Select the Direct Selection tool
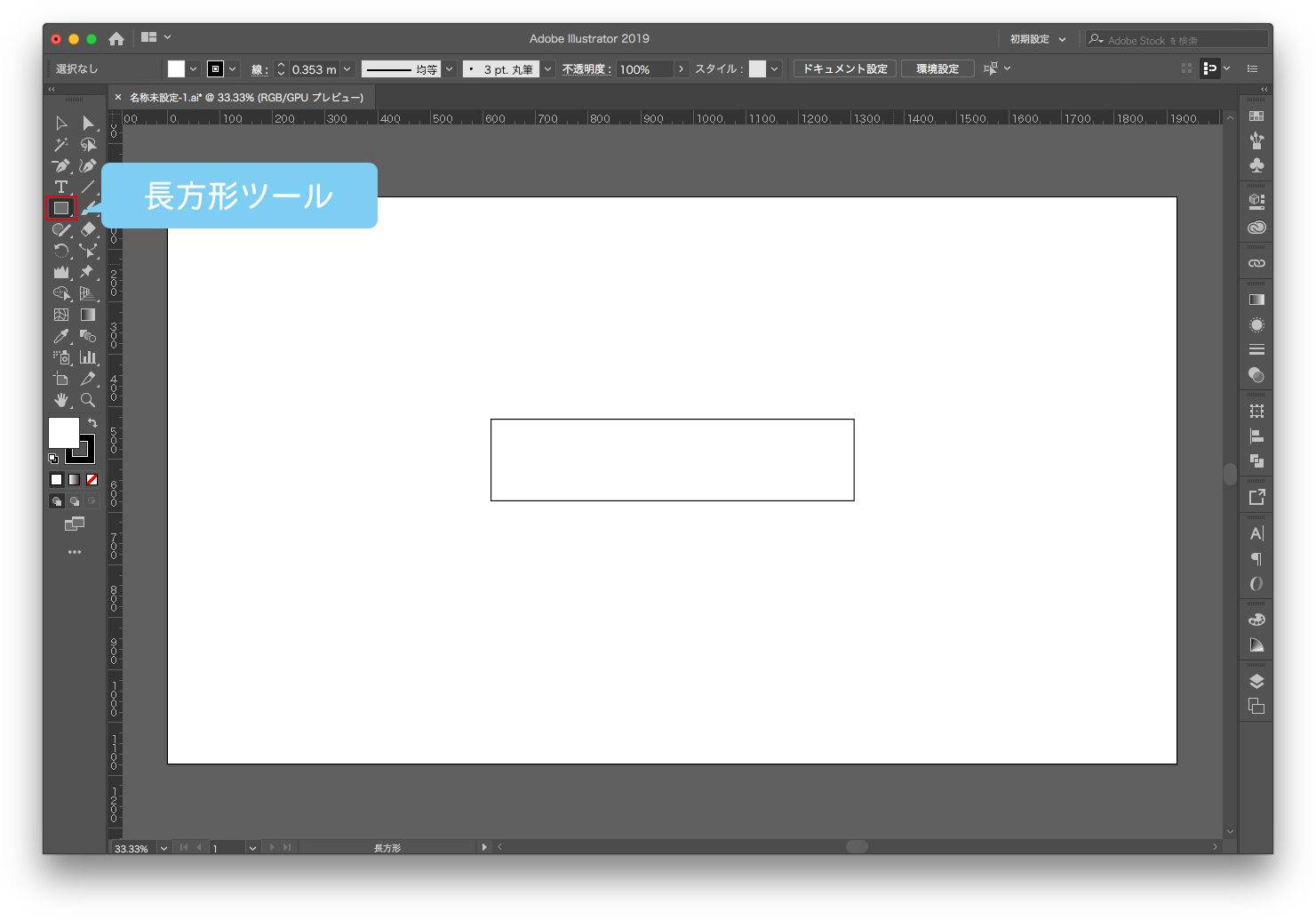1316x920 pixels. click(x=88, y=123)
